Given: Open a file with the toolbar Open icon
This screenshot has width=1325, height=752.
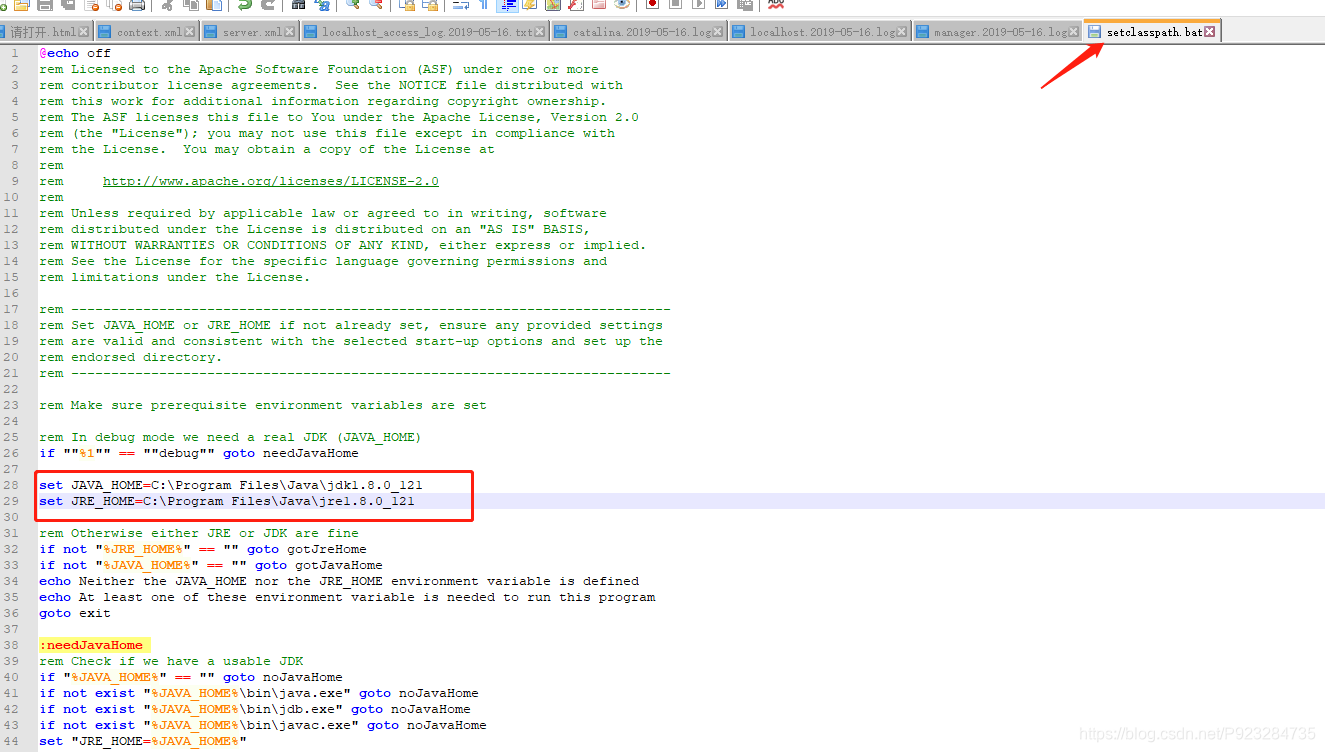Looking at the screenshot, I should click(22, 5).
